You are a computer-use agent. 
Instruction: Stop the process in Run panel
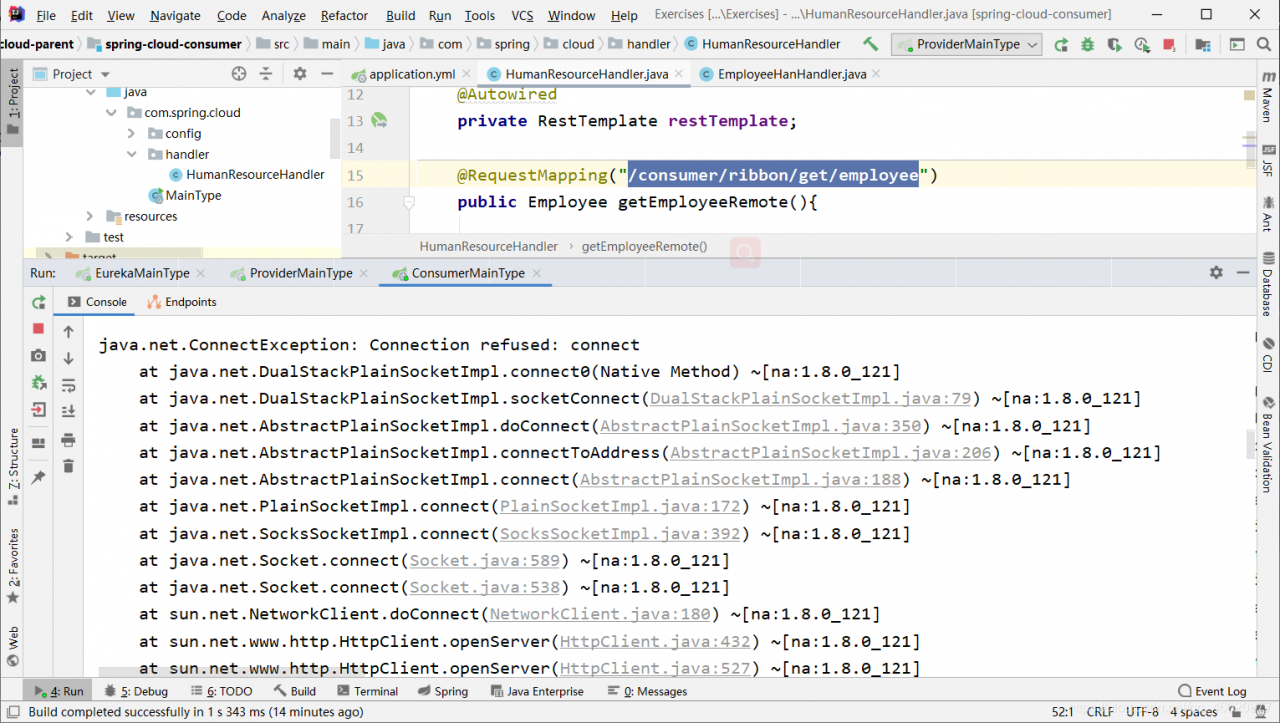pos(38,329)
